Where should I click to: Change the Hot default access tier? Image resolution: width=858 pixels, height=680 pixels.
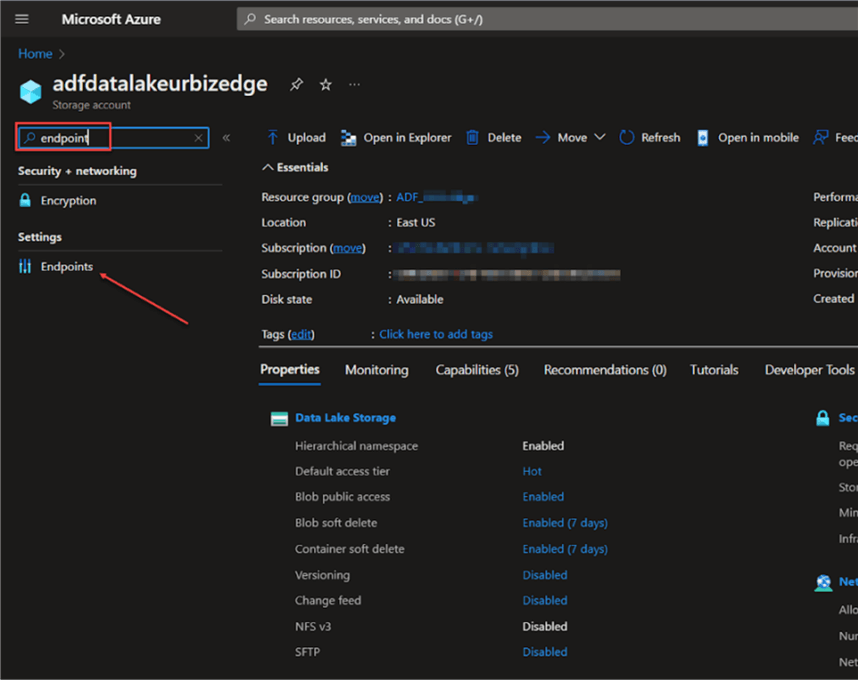[x=532, y=472]
